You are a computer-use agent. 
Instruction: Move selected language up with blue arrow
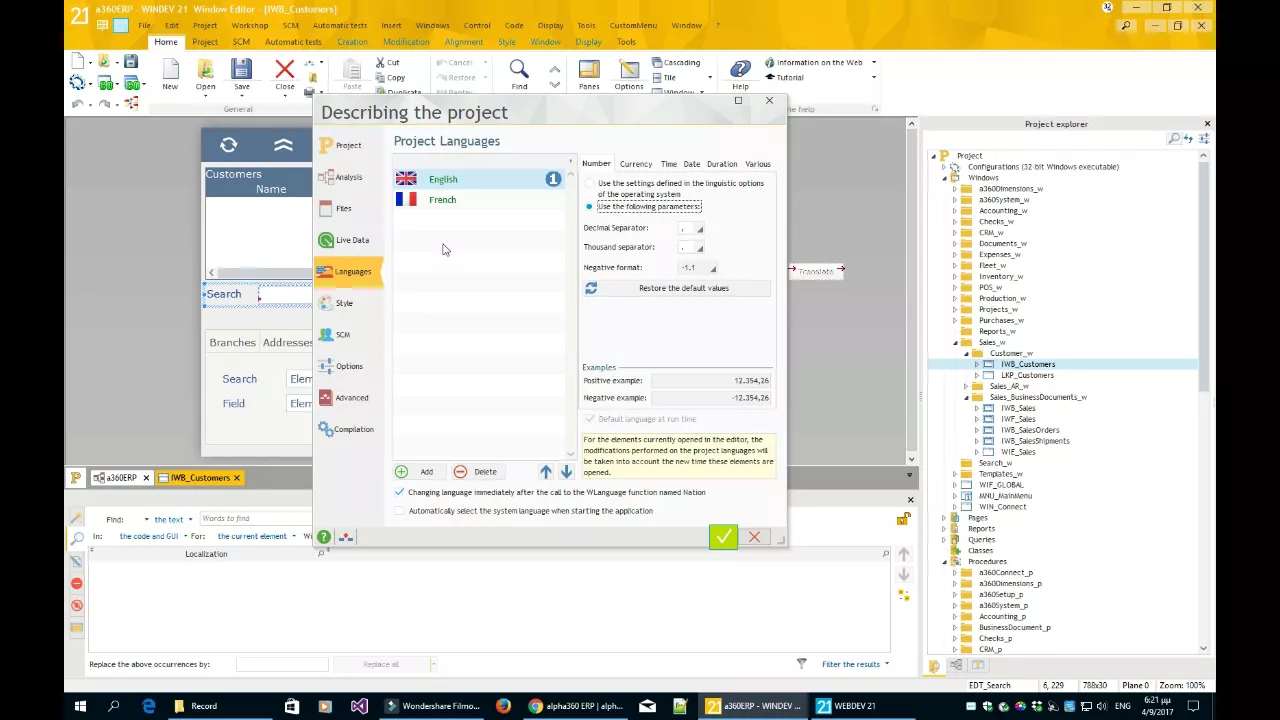tap(546, 471)
